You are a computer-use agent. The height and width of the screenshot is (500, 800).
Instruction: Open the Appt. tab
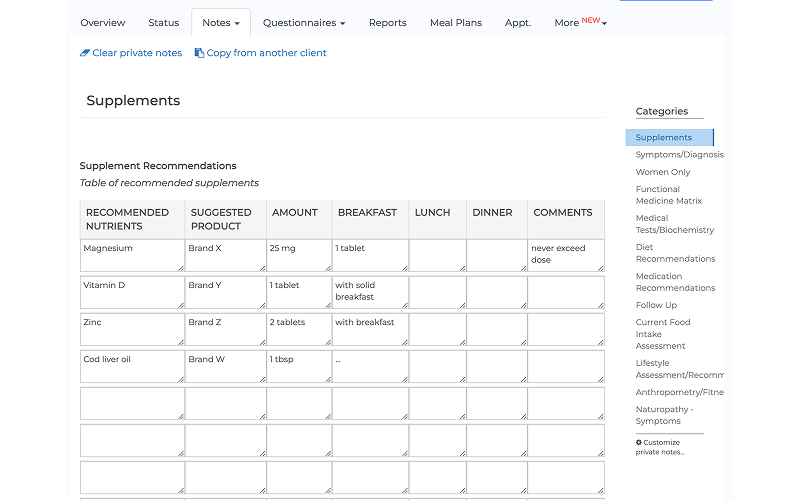click(x=518, y=23)
